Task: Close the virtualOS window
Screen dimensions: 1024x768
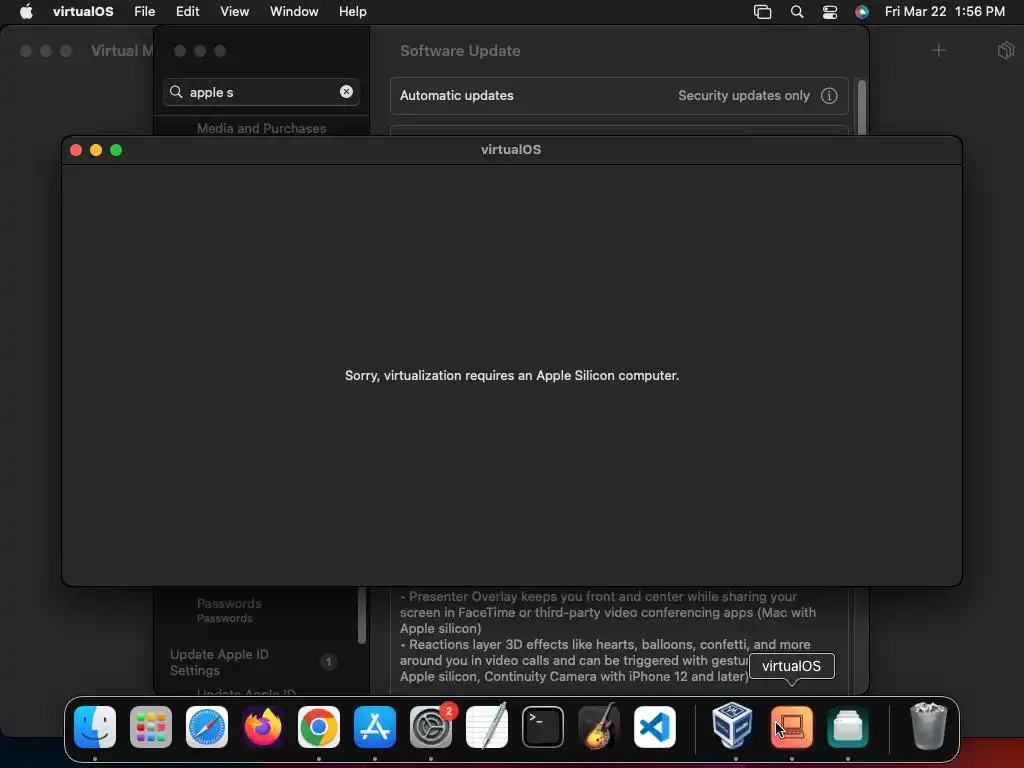Action: [76, 150]
